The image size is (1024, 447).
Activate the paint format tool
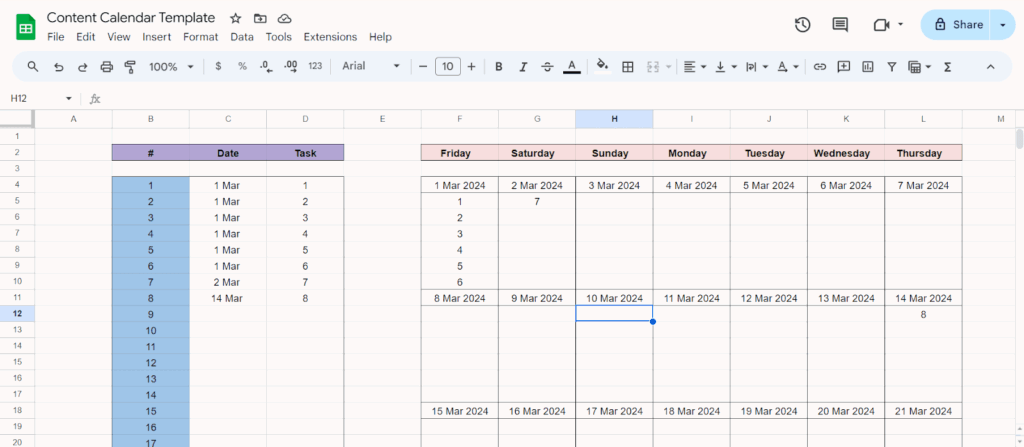(x=130, y=67)
